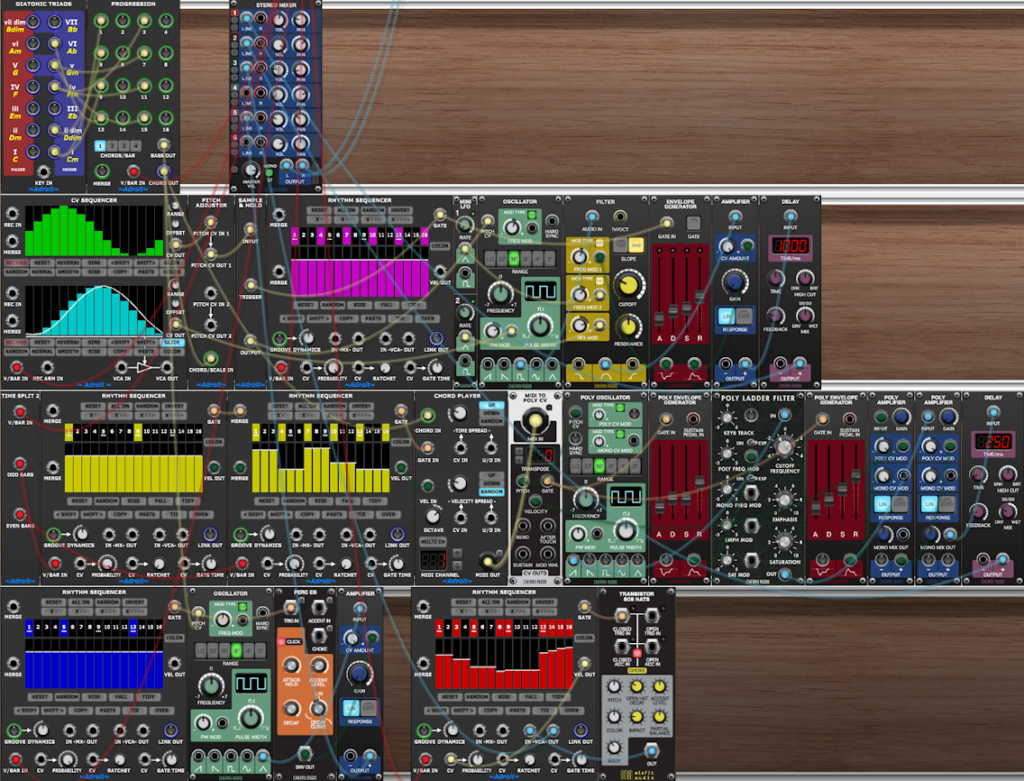Click MIDI IN jack on MIDI to Poly CV
The width and height of the screenshot is (1024, 781).
click(535, 421)
